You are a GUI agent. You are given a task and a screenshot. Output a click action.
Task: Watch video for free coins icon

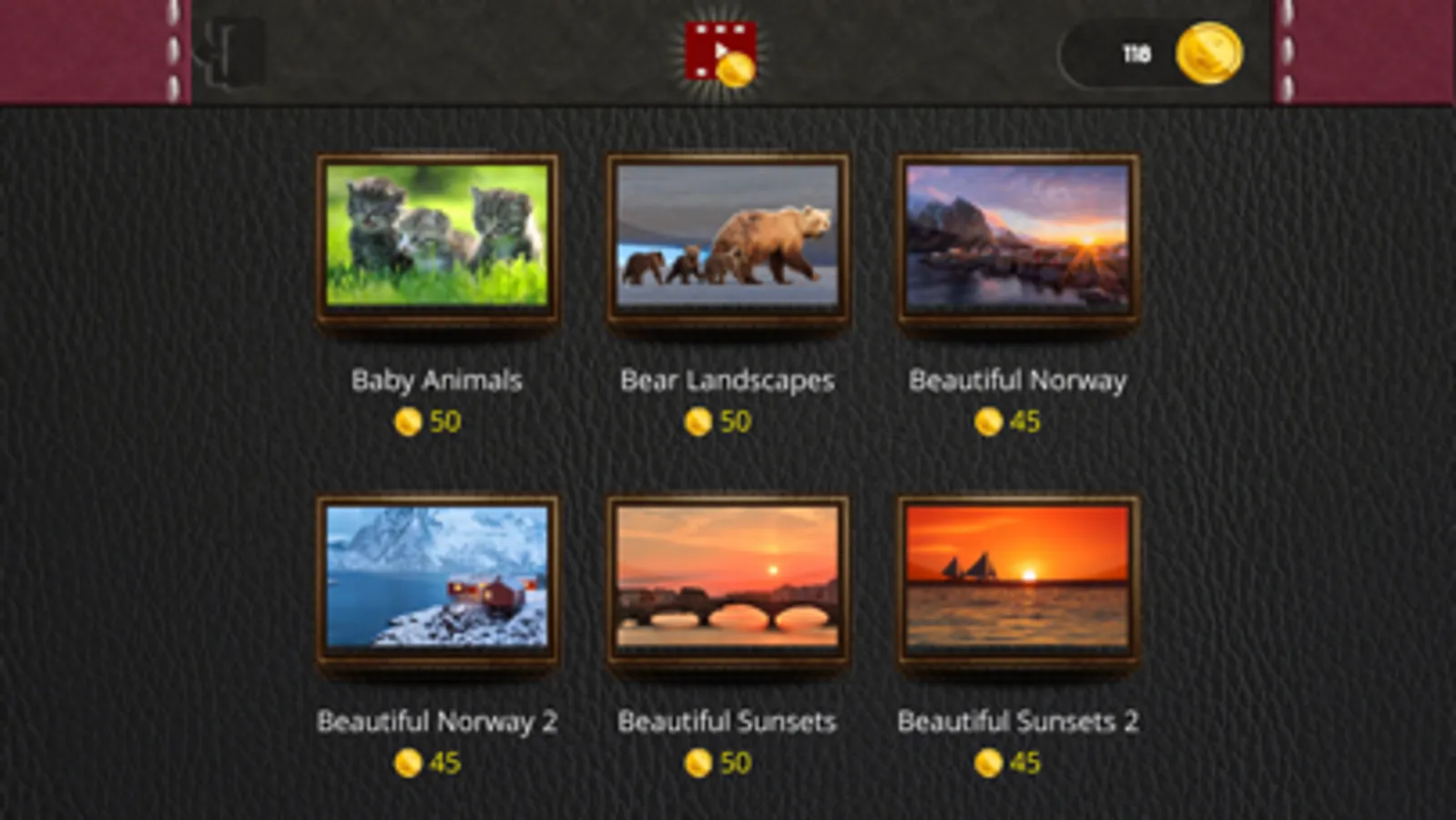pyautogui.click(x=721, y=53)
